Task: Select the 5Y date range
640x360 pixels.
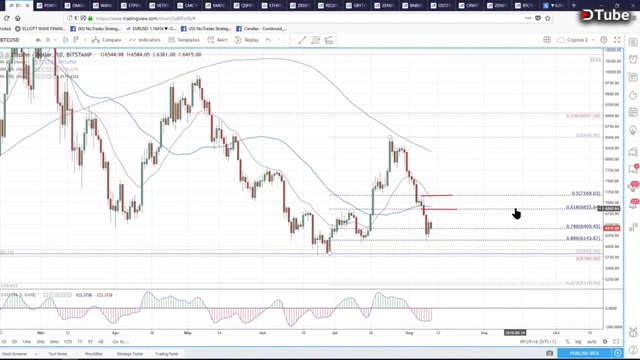Action: tap(90, 342)
